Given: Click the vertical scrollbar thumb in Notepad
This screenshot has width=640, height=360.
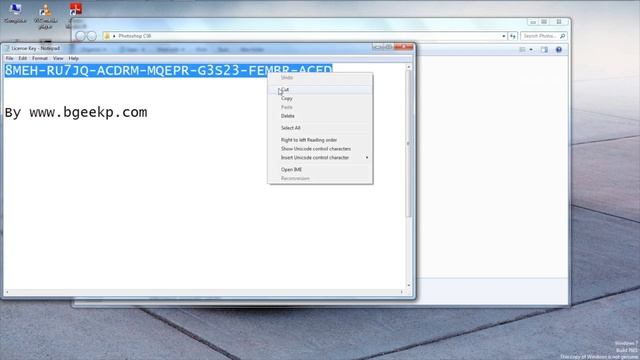Looking at the screenshot, I should click(409, 143).
